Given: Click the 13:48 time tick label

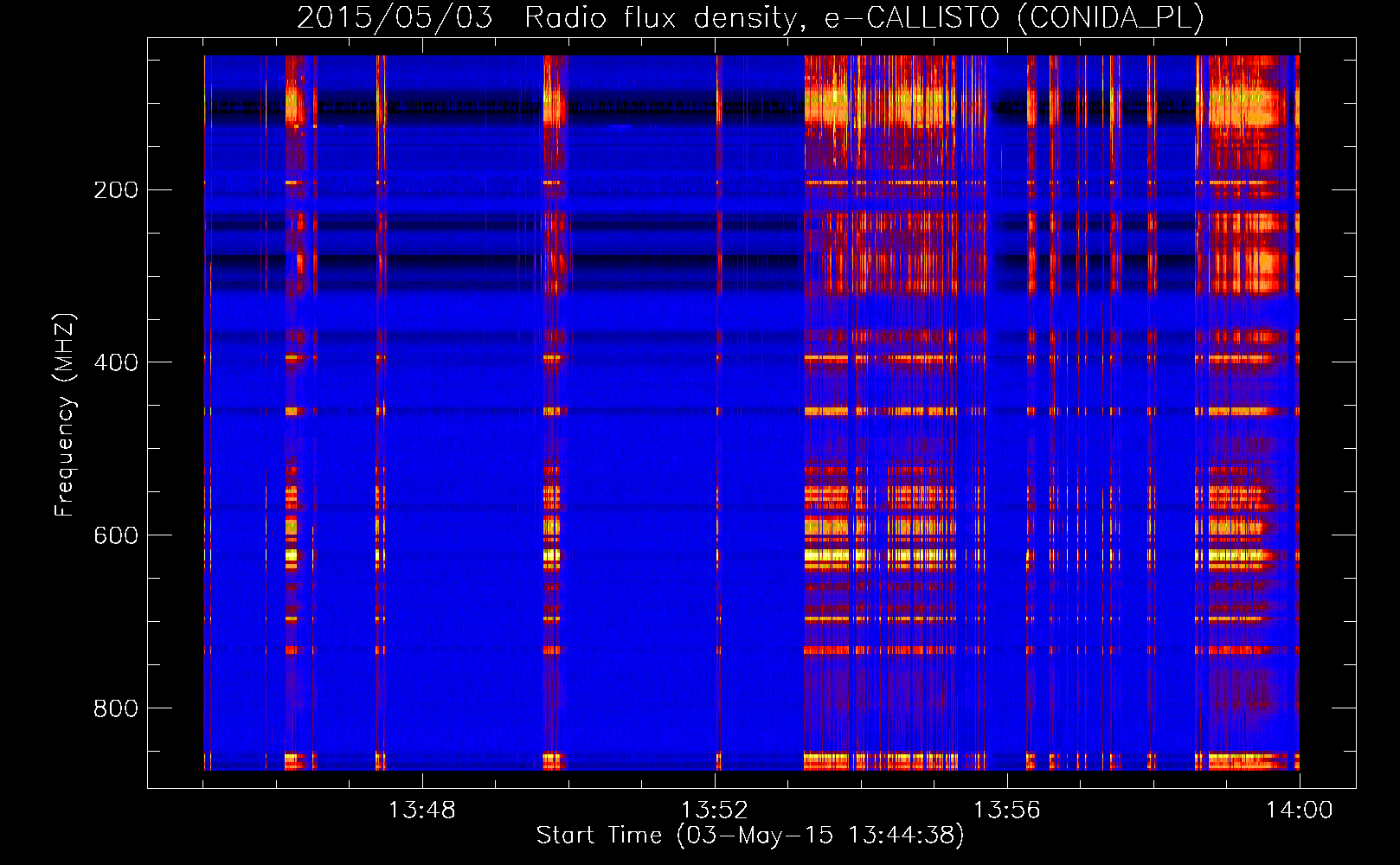Looking at the screenshot, I should coord(422,811).
